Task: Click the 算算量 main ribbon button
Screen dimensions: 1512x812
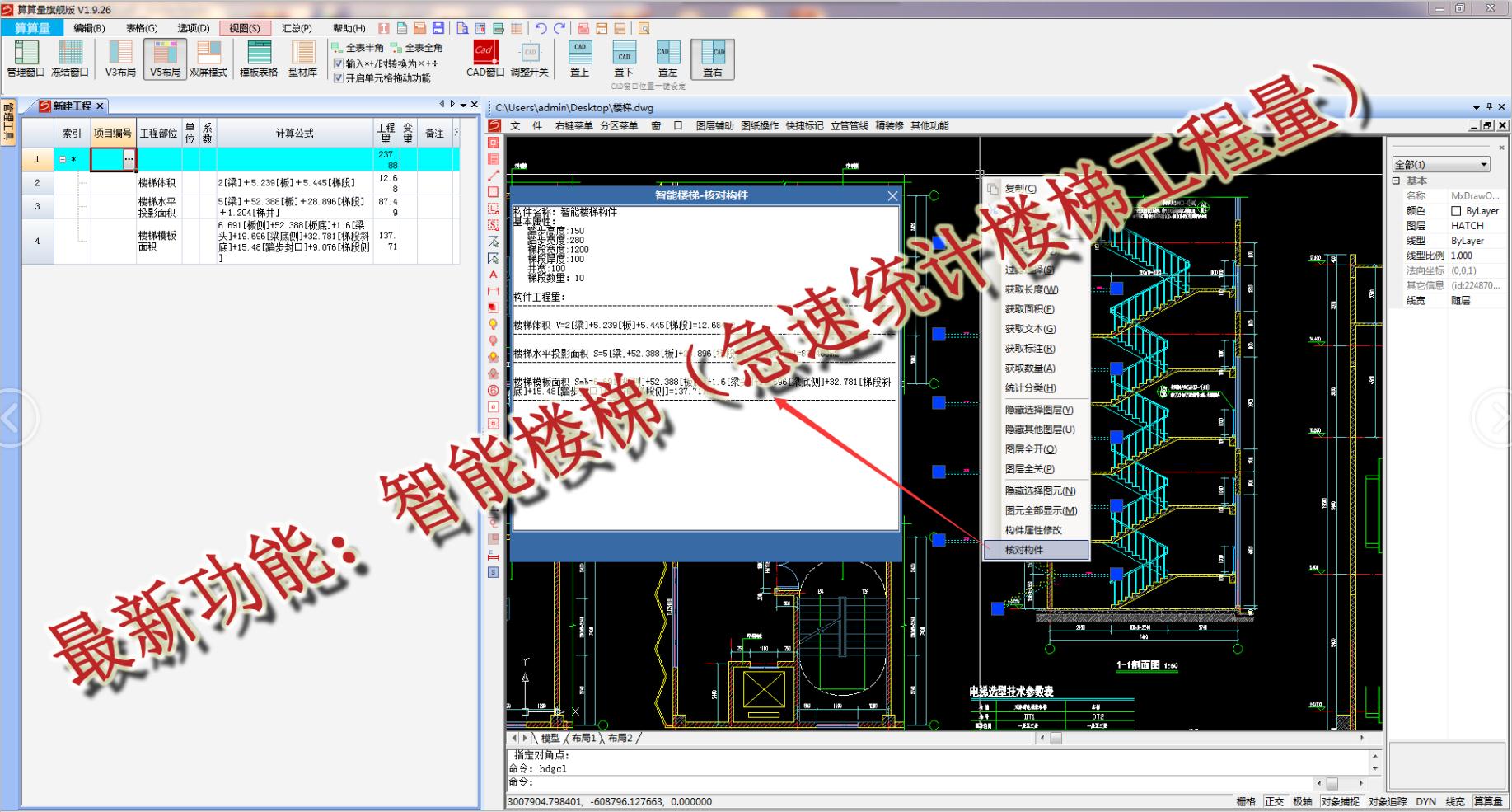Action: [32, 28]
